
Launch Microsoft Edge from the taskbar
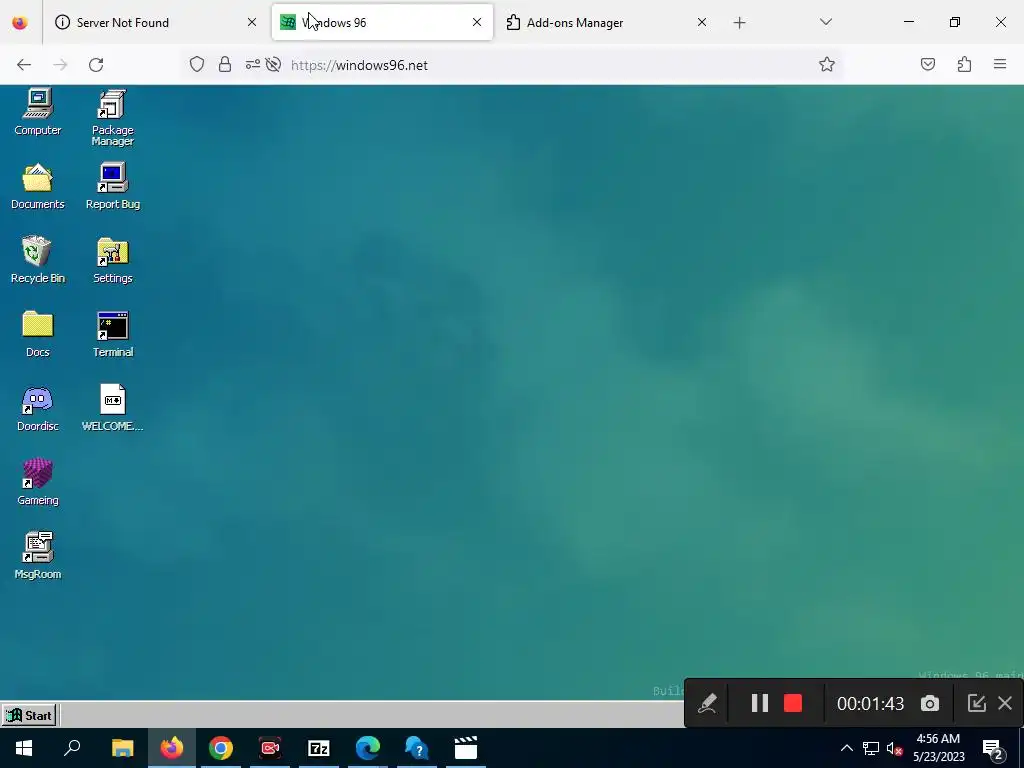pyautogui.click(x=368, y=748)
